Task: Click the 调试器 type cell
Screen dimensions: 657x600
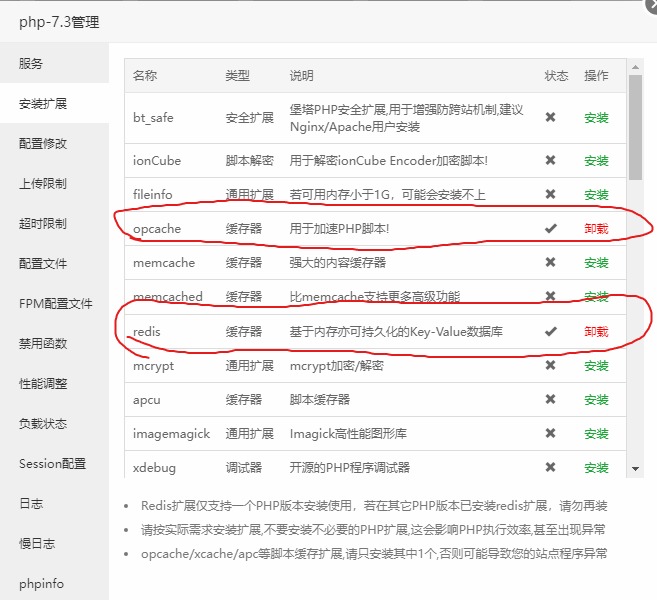Action: [244, 468]
